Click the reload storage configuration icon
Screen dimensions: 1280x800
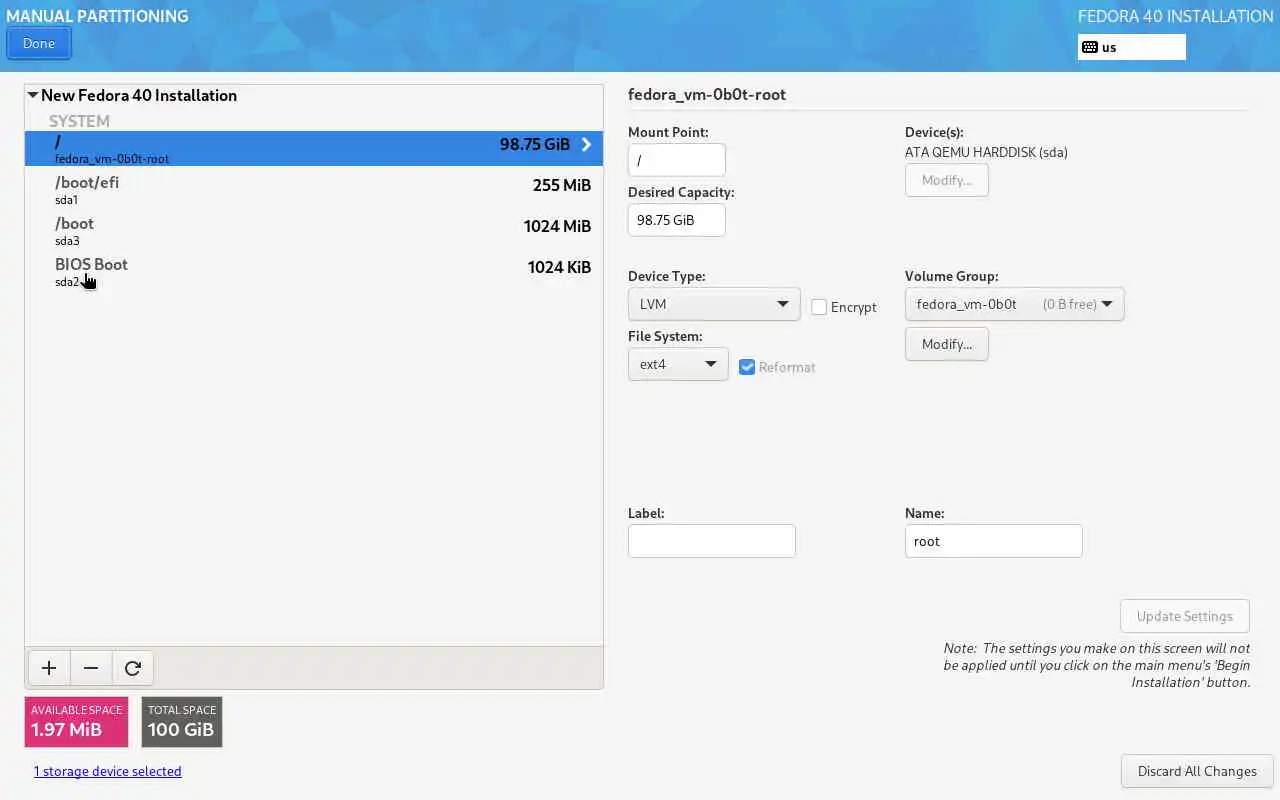tap(133, 668)
